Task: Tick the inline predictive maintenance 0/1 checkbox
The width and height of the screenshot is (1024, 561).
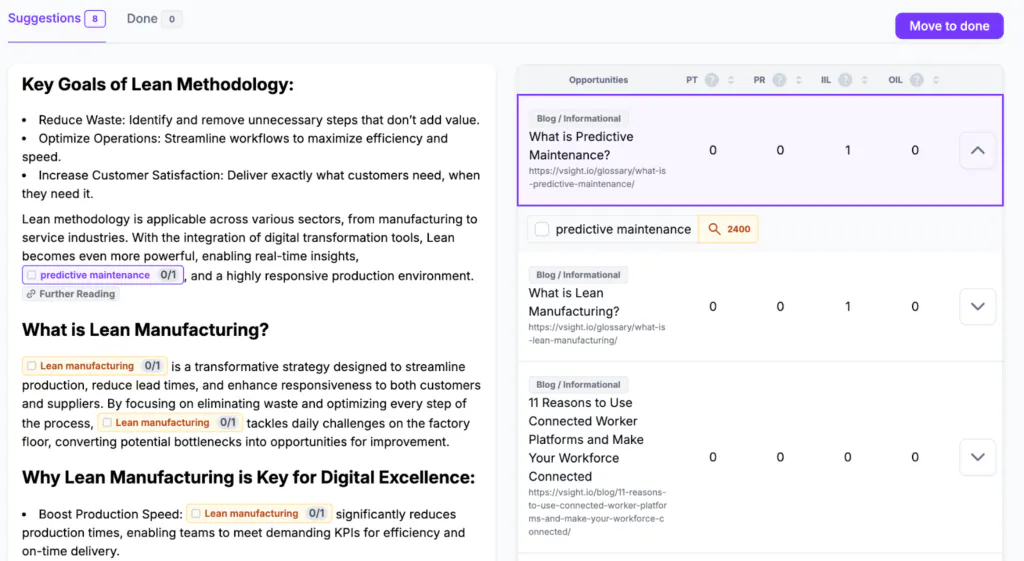Action: point(31,275)
